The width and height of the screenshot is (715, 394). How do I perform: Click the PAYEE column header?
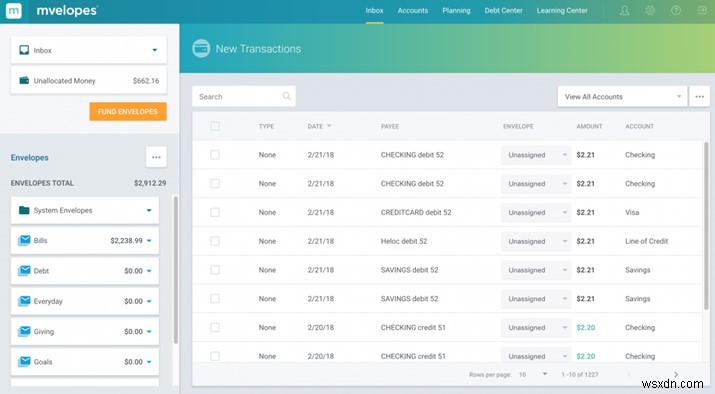(x=390, y=126)
